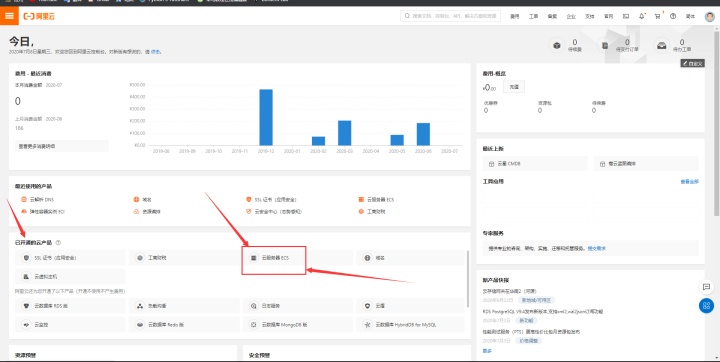Open the 日志服务 log service card

click(x=298, y=305)
